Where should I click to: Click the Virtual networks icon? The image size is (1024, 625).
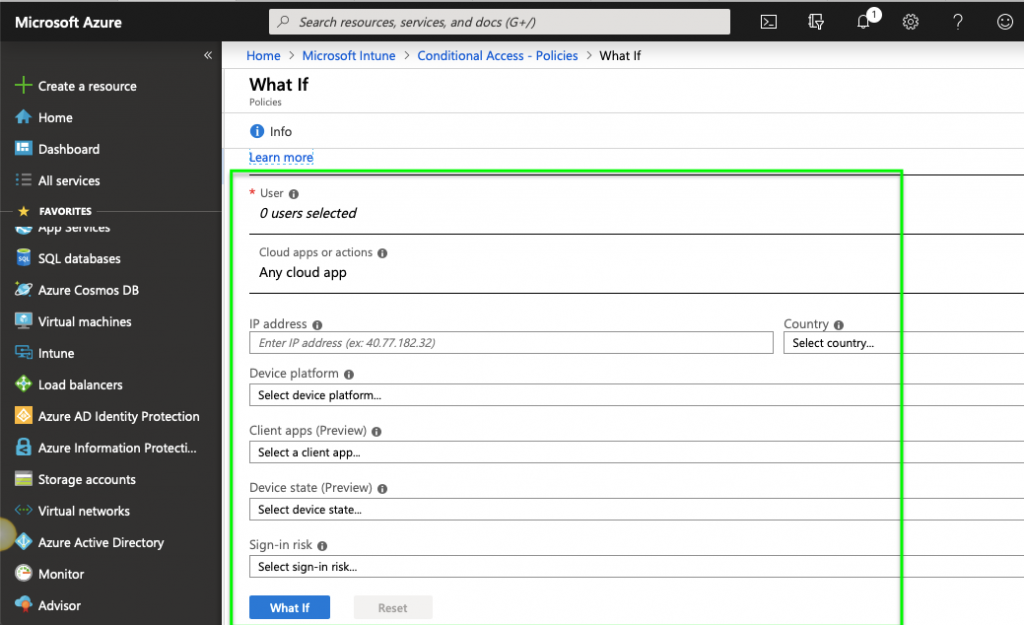click(24, 510)
